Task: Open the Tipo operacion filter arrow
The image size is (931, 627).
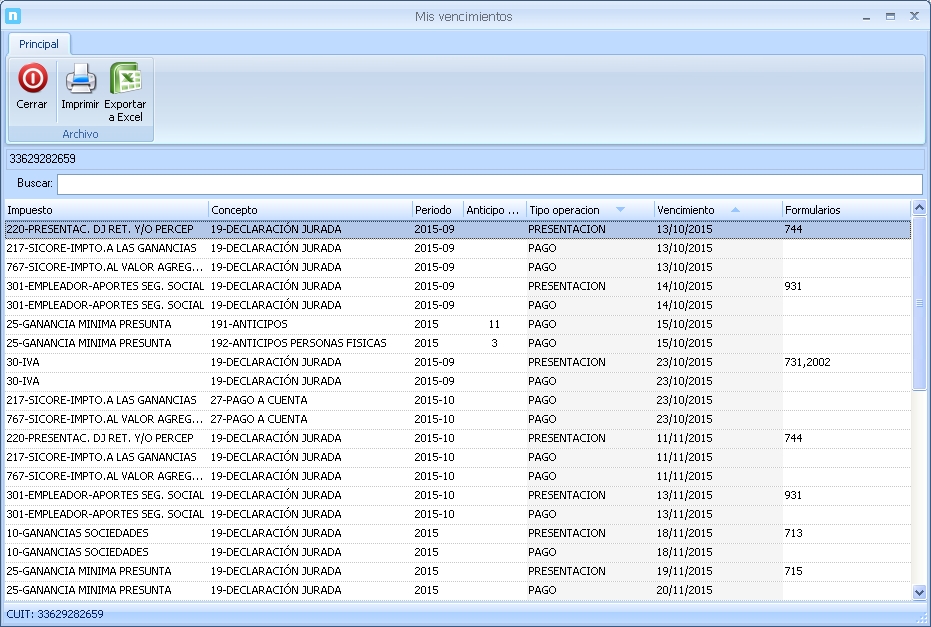Action: click(x=620, y=210)
